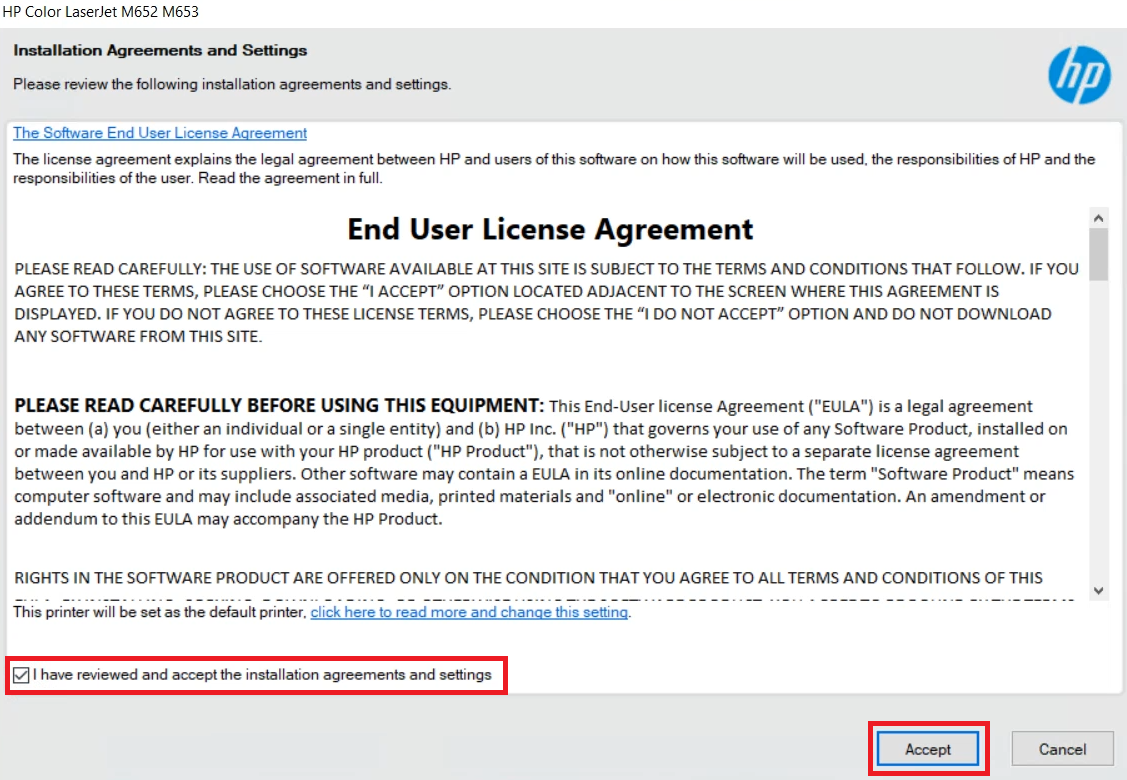Click the 'I have reviewed and accept' label
1127x780 pixels.
click(x=262, y=675)
